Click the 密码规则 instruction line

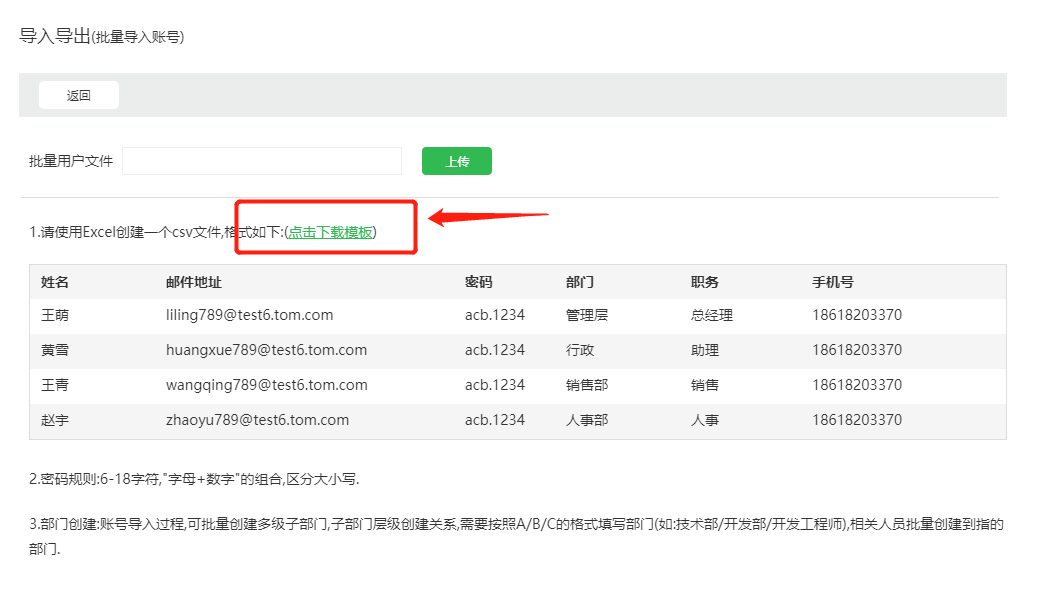click(194, 479)
